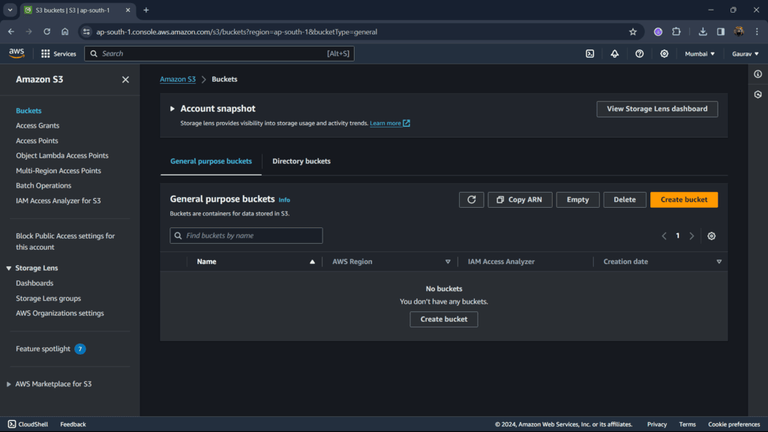768x432 pixels.
Task: Open Block Public Access settings
Action: [65, 241]
